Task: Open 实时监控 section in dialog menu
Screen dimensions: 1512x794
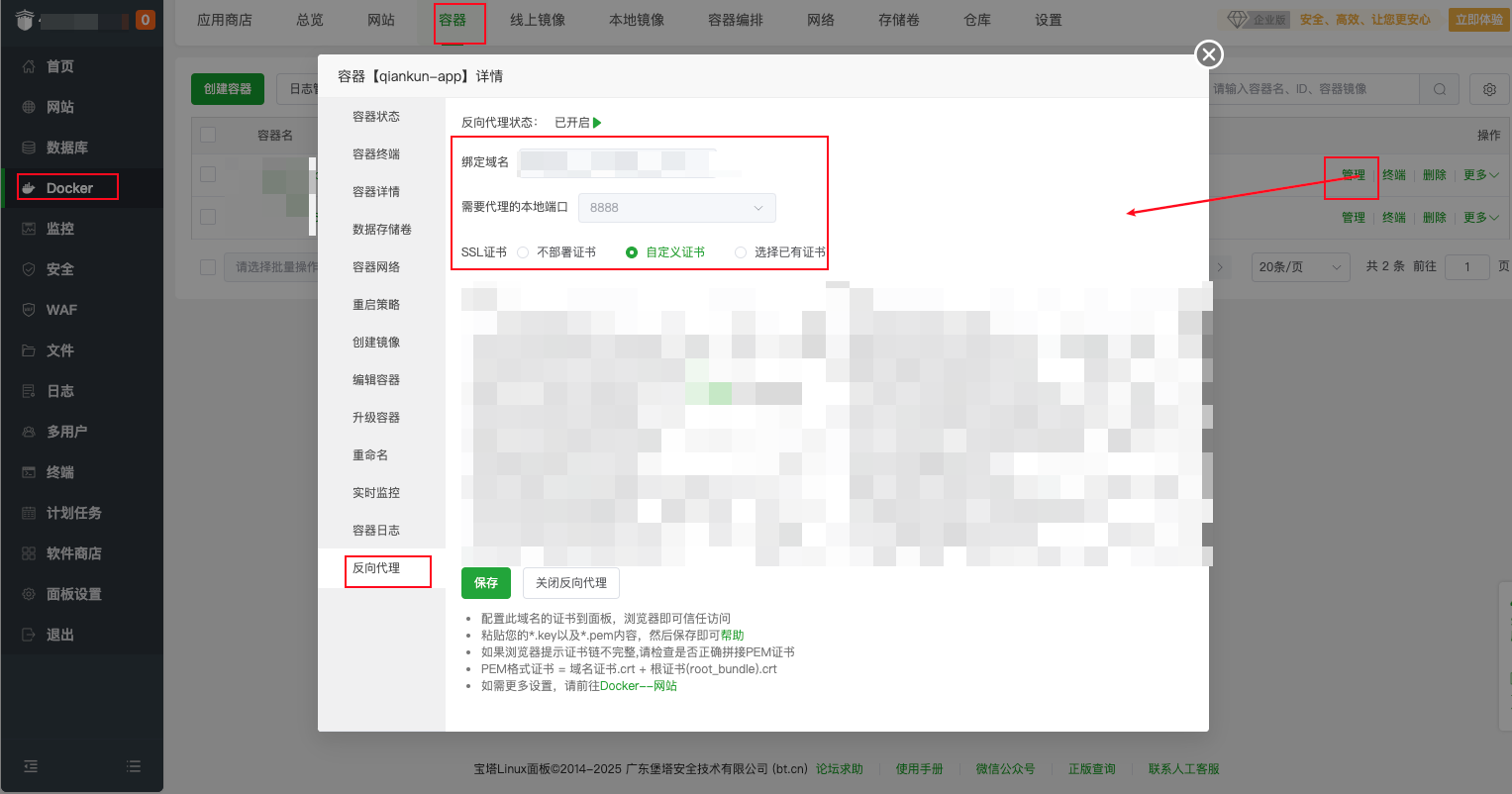Action: [x=381, y=493]
